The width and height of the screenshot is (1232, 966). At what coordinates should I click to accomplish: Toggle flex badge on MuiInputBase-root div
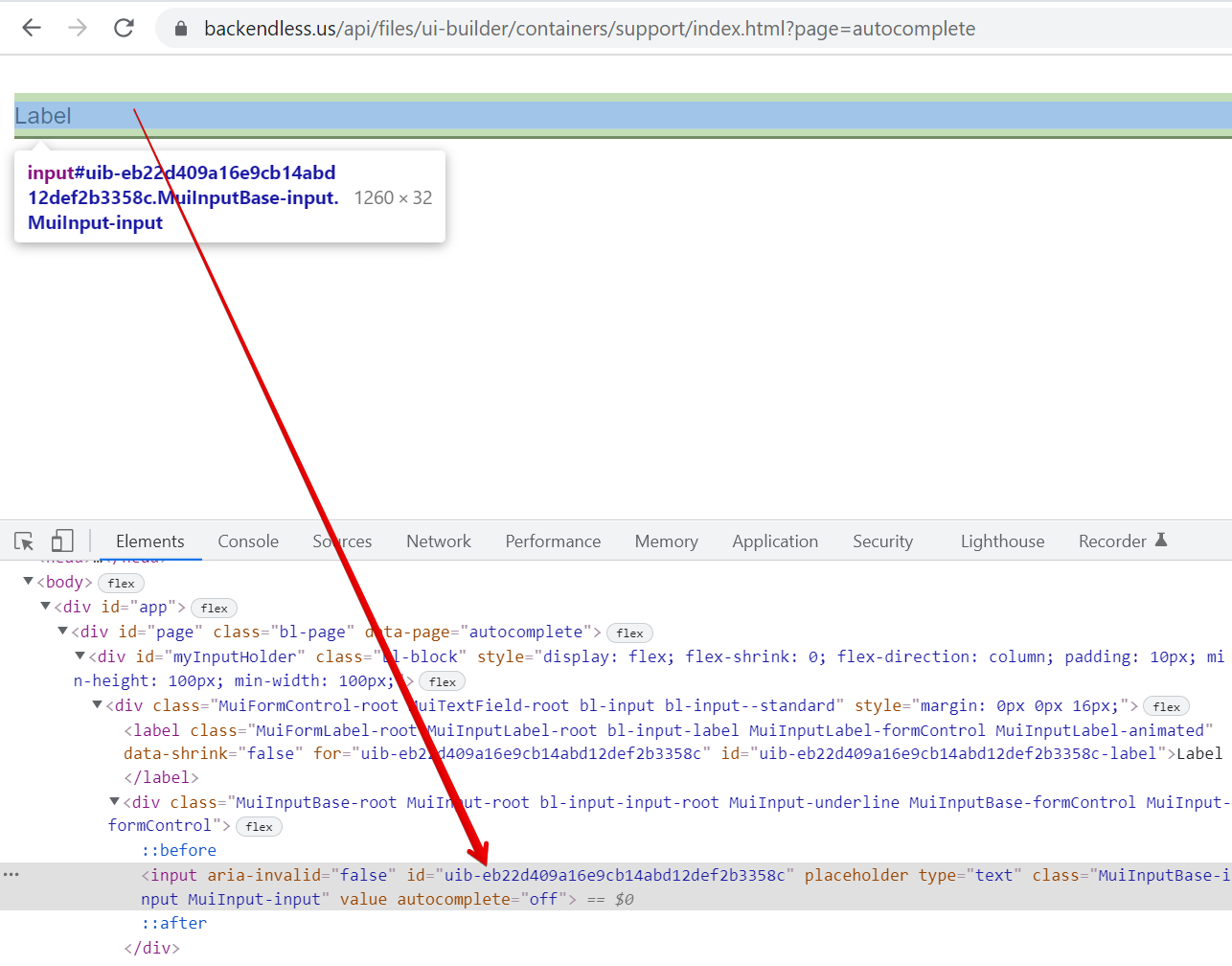(x=259, y=826)
